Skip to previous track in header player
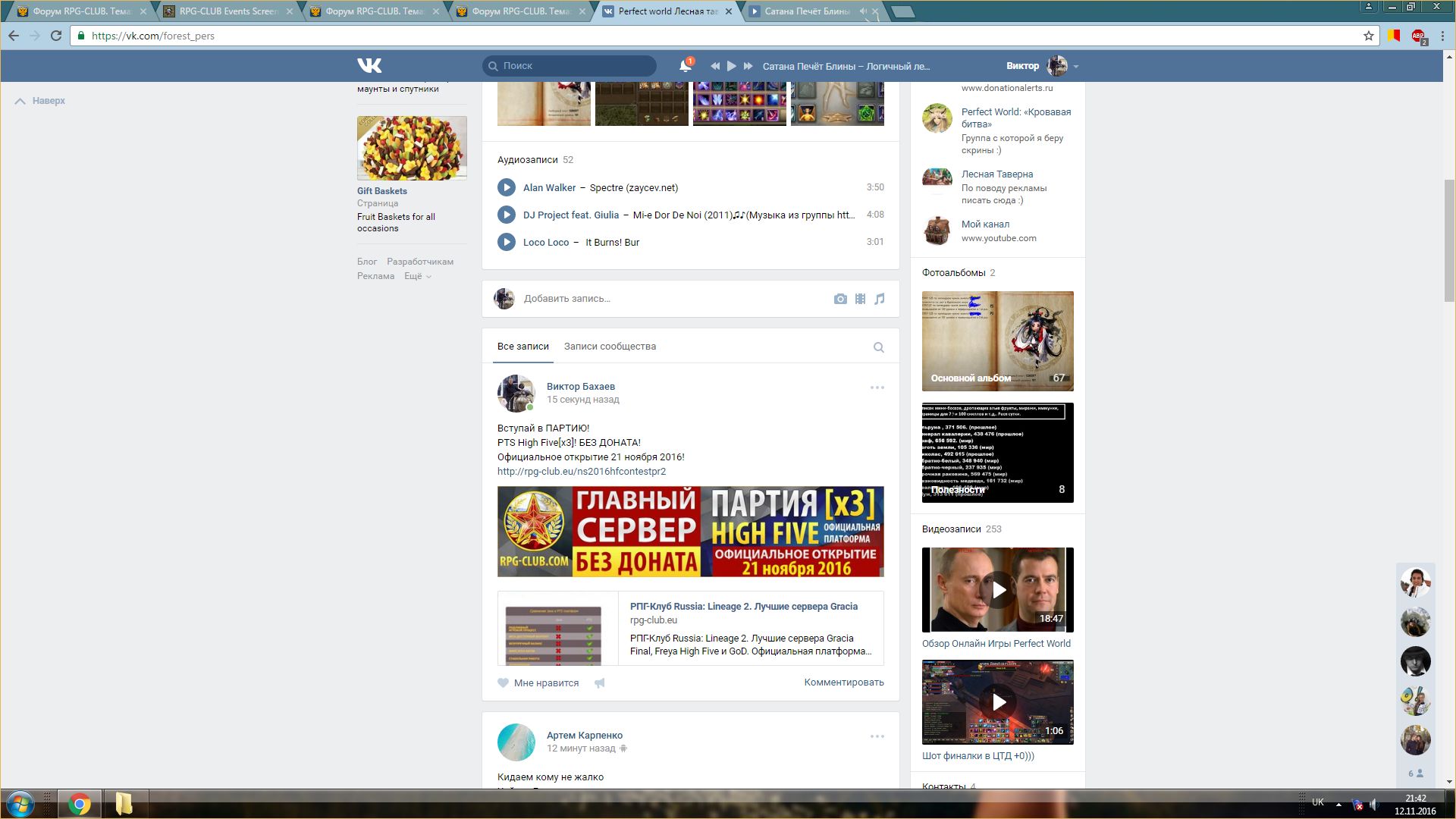This screenshot has height=819, width=1456. [715, 66]
